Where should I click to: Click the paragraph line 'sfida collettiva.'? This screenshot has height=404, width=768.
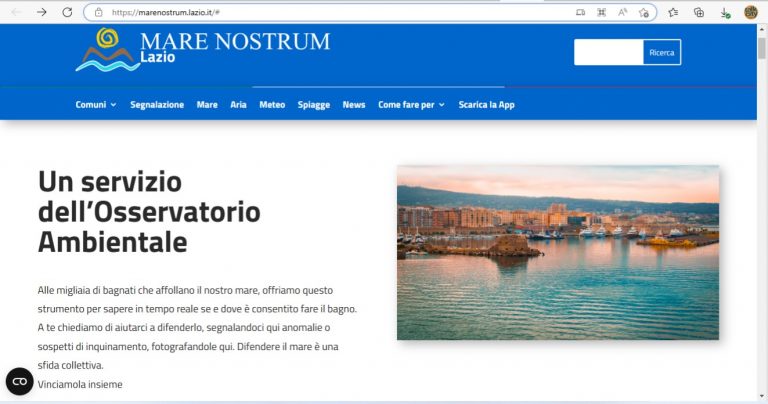pyautogui.click(x=71, y=365)
